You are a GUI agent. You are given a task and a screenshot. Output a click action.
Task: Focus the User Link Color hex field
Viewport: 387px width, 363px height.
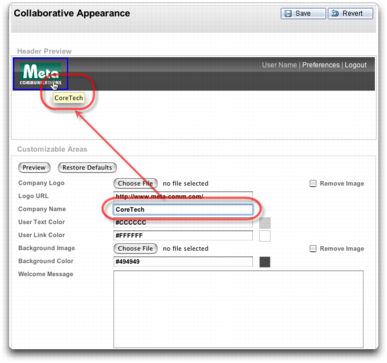click(x=183, y=236)
